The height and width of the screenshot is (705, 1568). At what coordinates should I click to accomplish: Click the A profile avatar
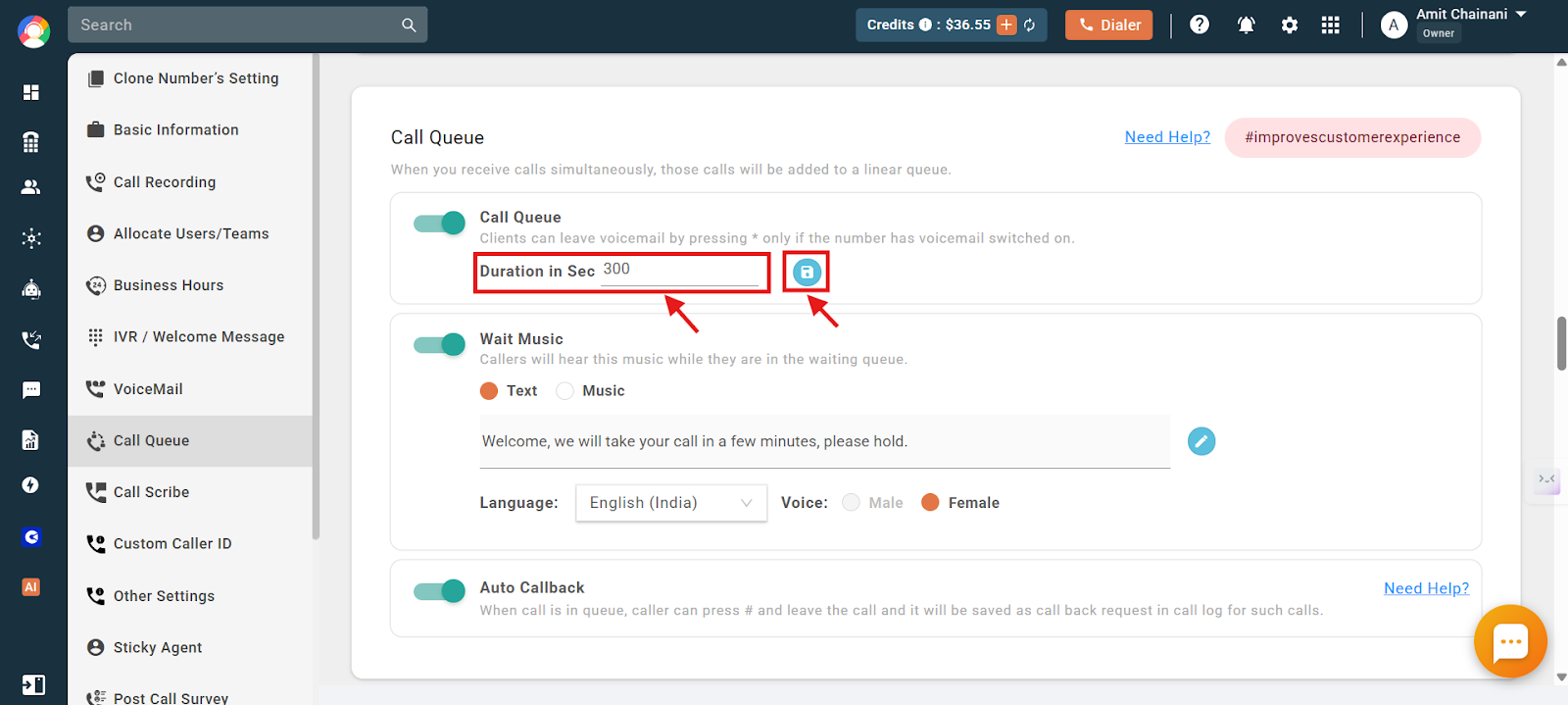click(x=1394, y=25)
